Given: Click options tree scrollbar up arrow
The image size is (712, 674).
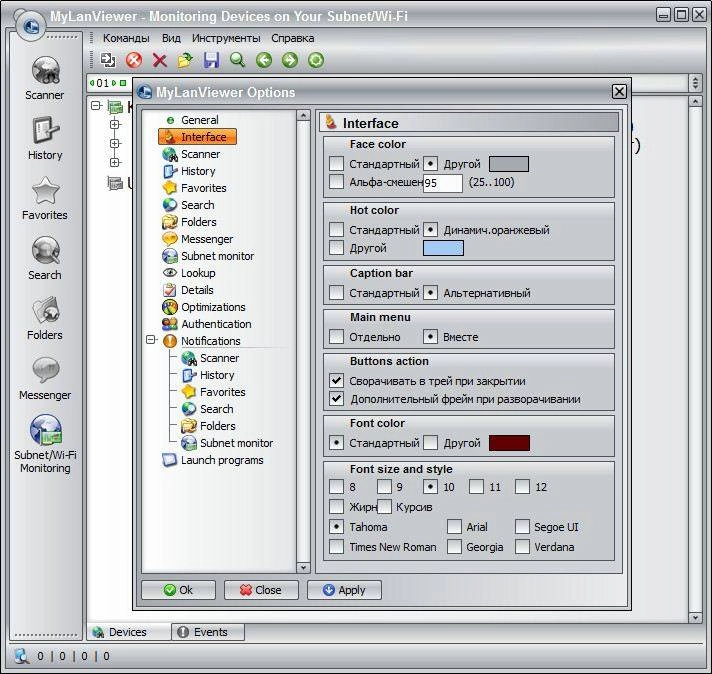Looking at the screenshot, I should click(303, 115).
